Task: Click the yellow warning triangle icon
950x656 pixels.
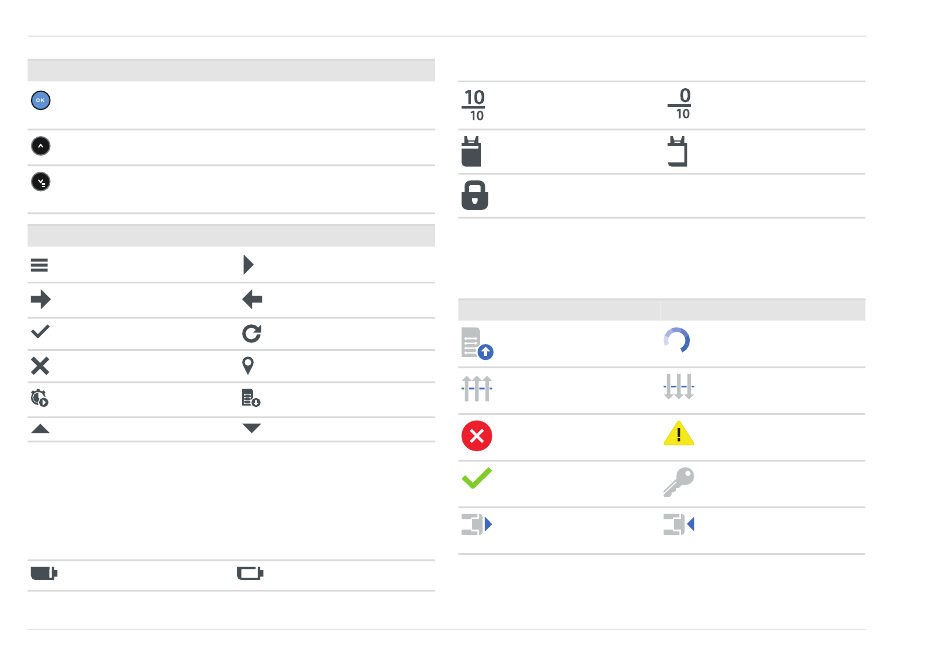Action: (x=678, y=437)
